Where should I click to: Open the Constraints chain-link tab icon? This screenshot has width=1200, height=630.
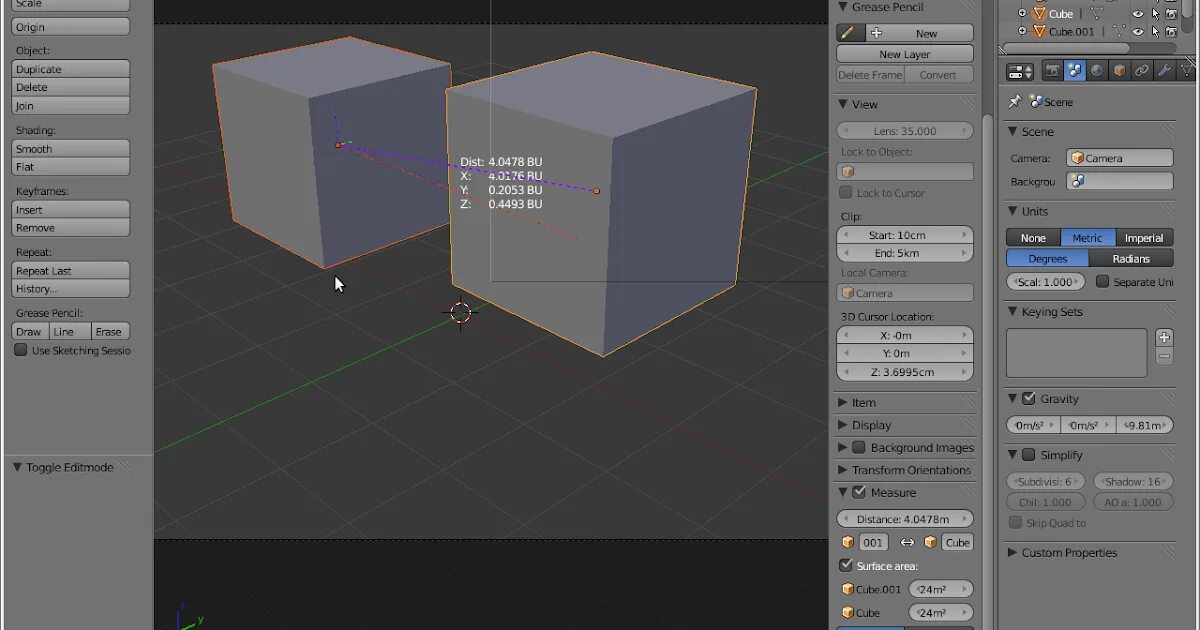tap(1142, 70)
